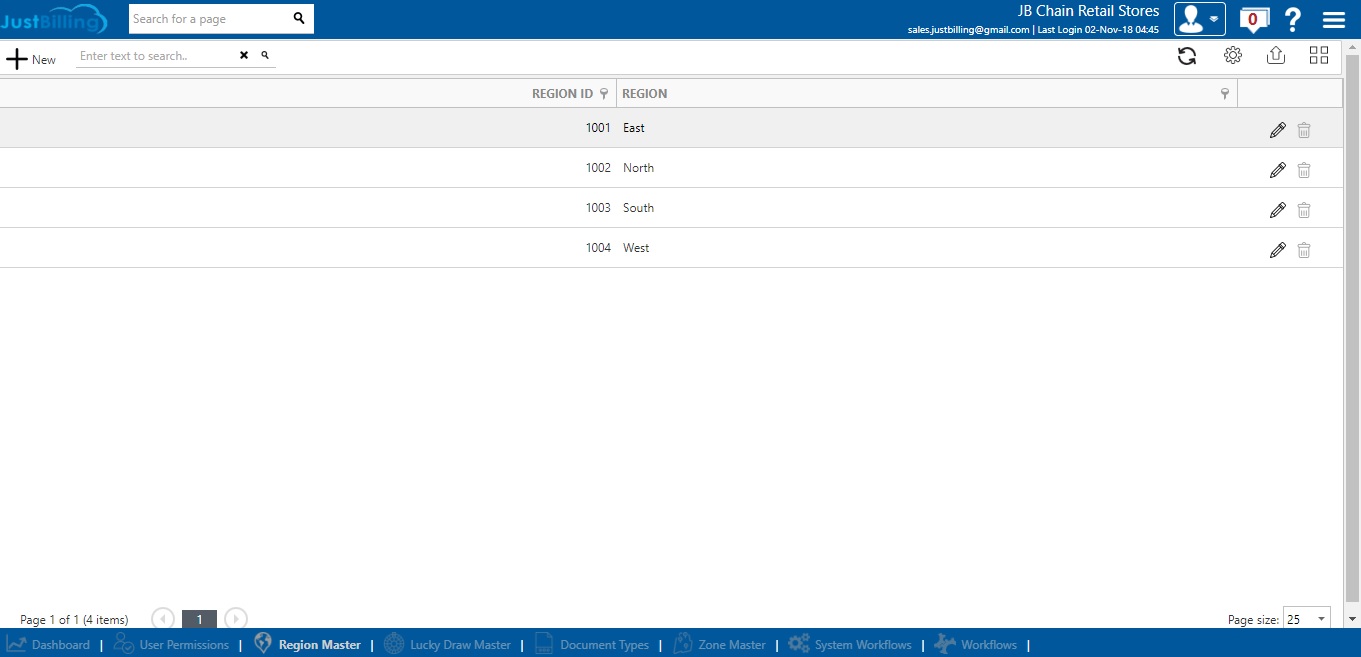
Task: Open filter for REGION ID column
Action: pyautogui.click(x=603, y=93)
